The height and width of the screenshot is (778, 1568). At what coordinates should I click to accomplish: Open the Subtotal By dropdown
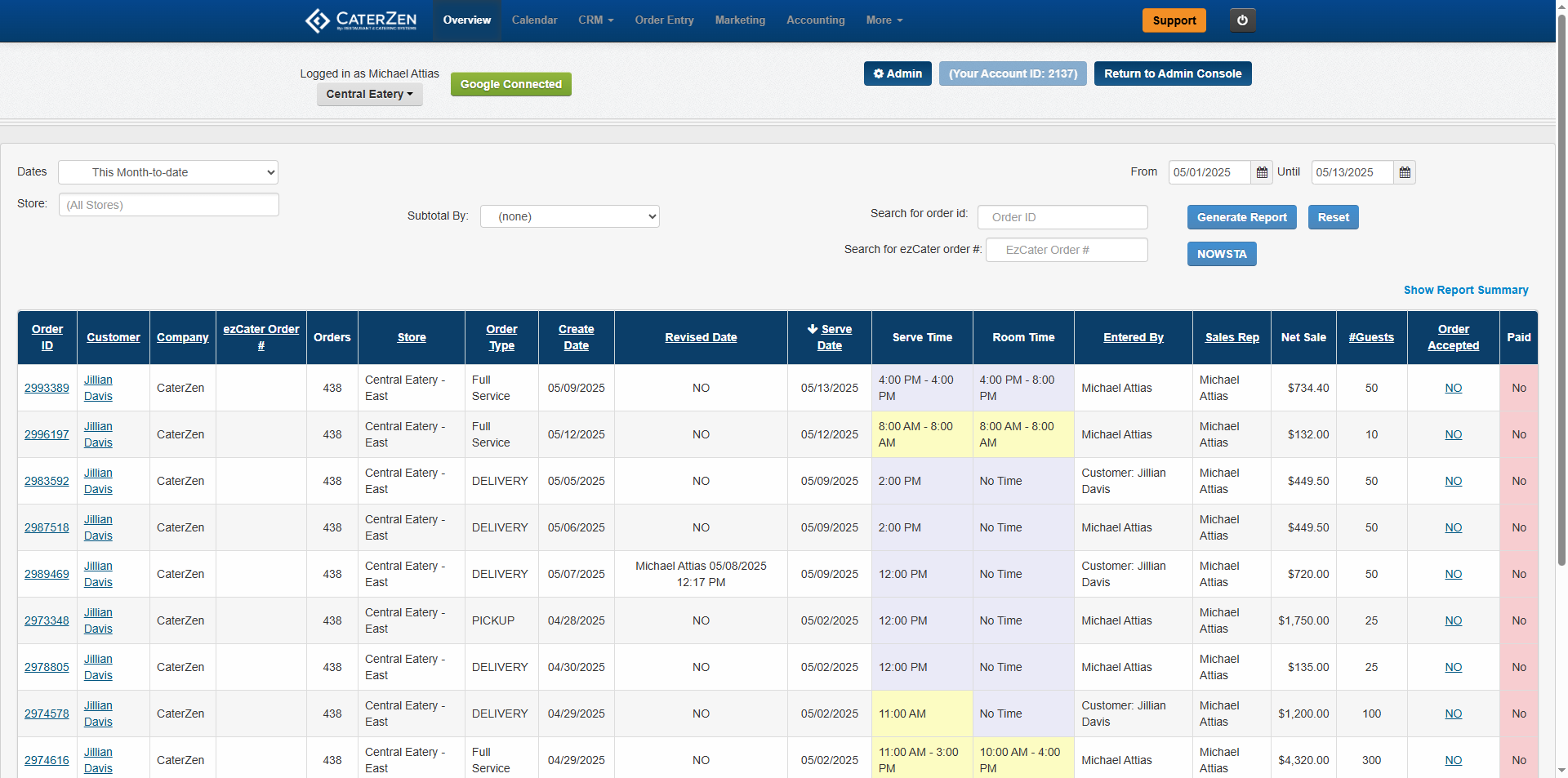click(569, 216)
